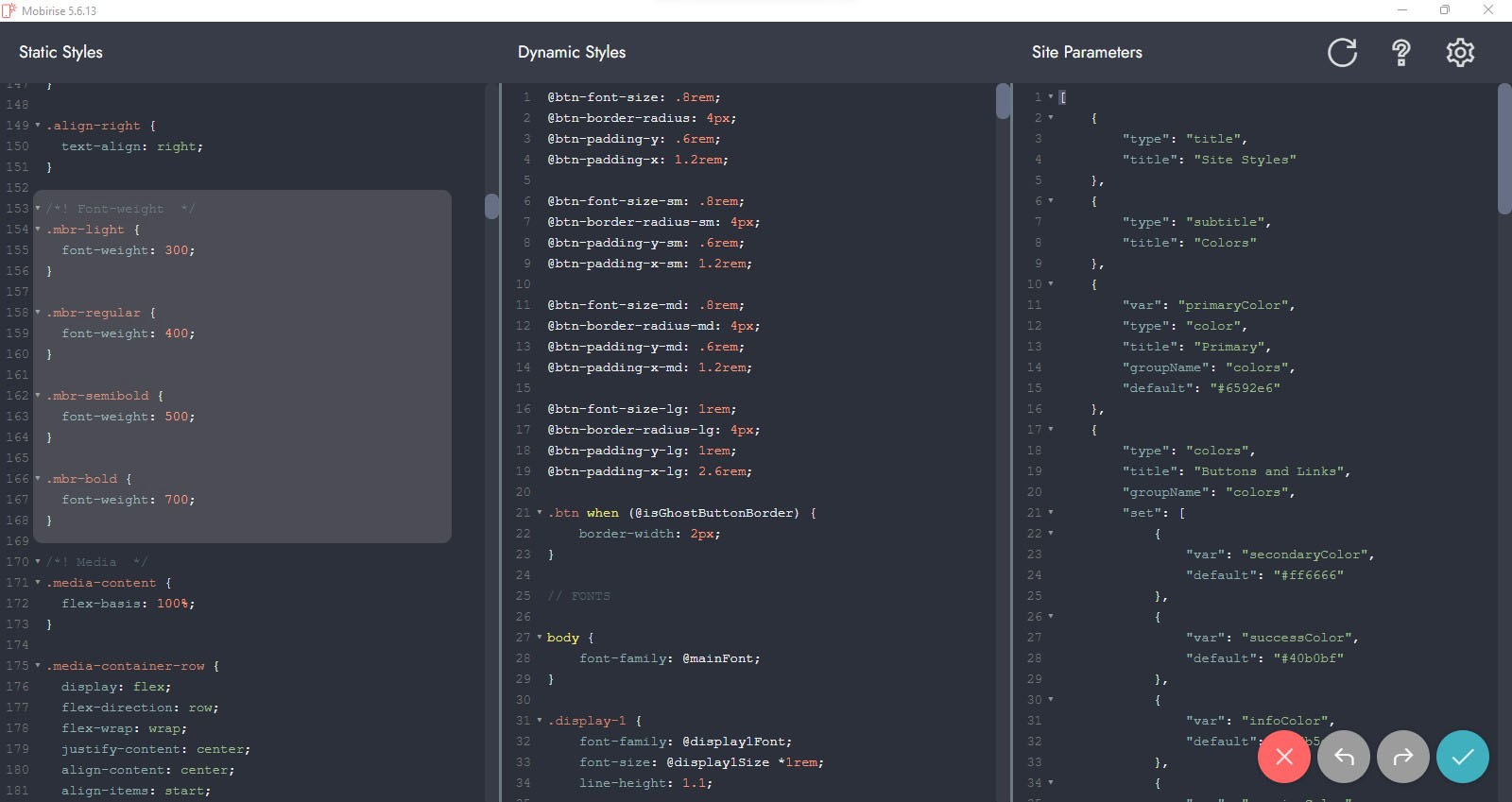Viewport: 1512px width, 802px height.
Task: Click the Dynamic Styles panel heading
Action: pyautogui.click(x=571, y=53)
